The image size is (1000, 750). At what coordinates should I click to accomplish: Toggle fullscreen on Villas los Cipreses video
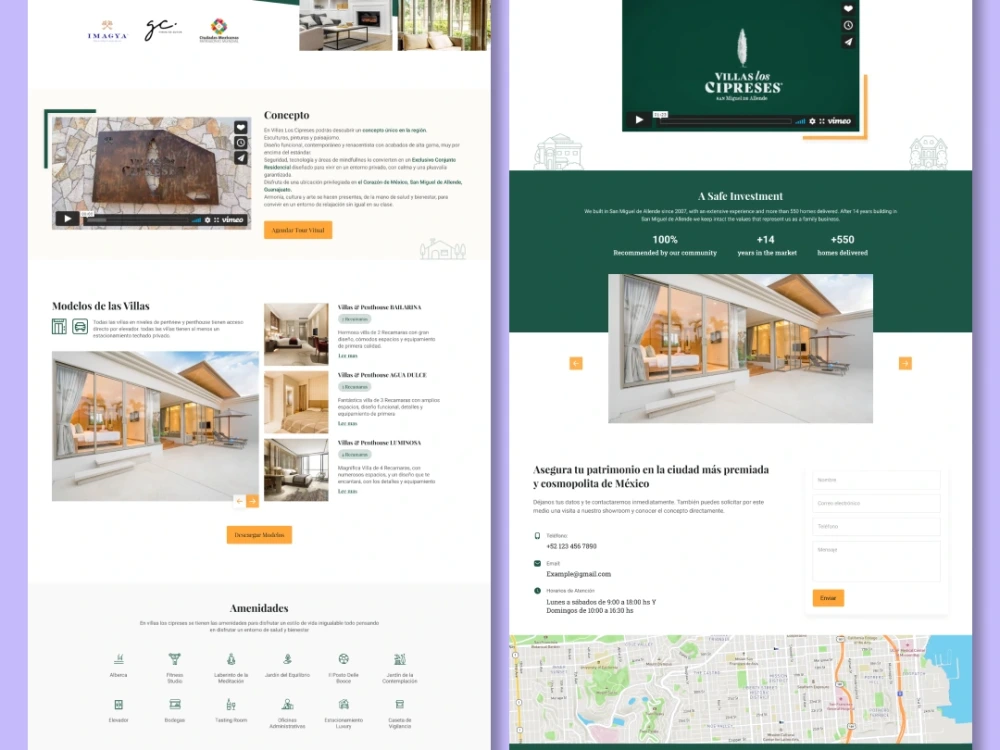pos(822,121)
